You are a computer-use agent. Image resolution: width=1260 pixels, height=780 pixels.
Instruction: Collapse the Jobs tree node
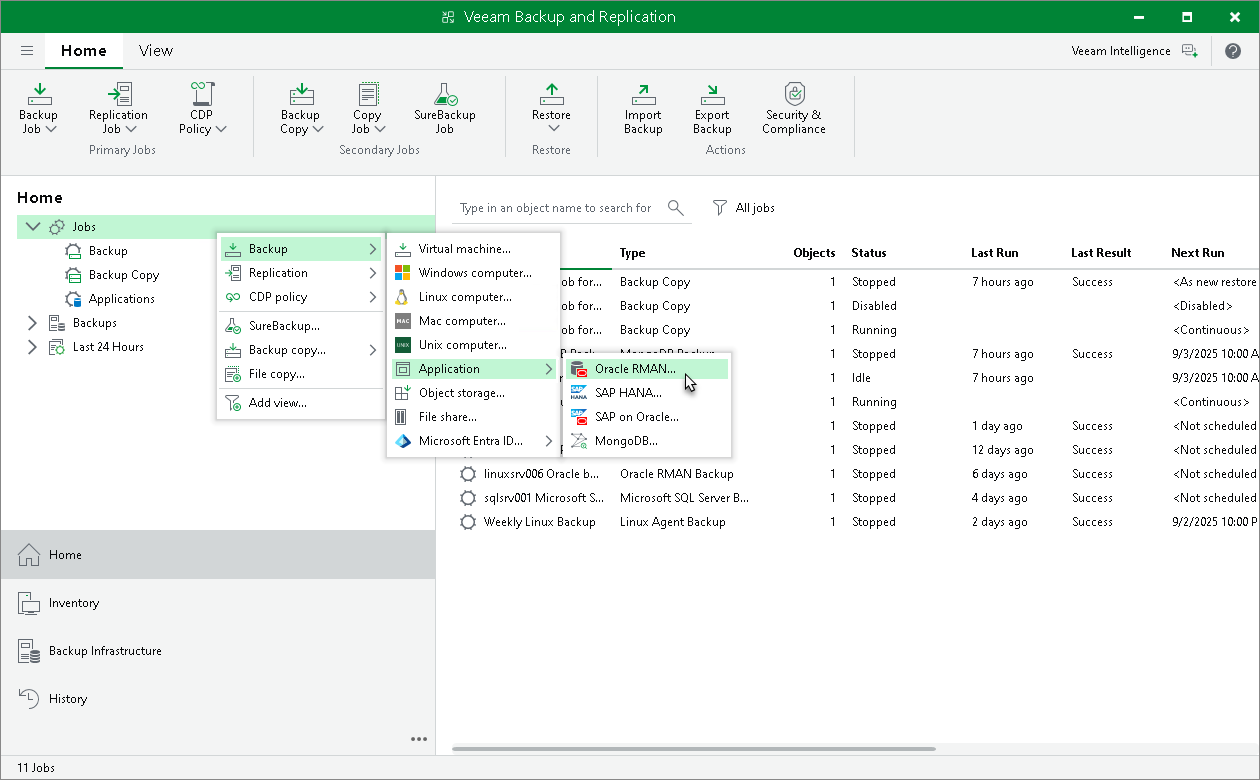[x=33, y=227]
